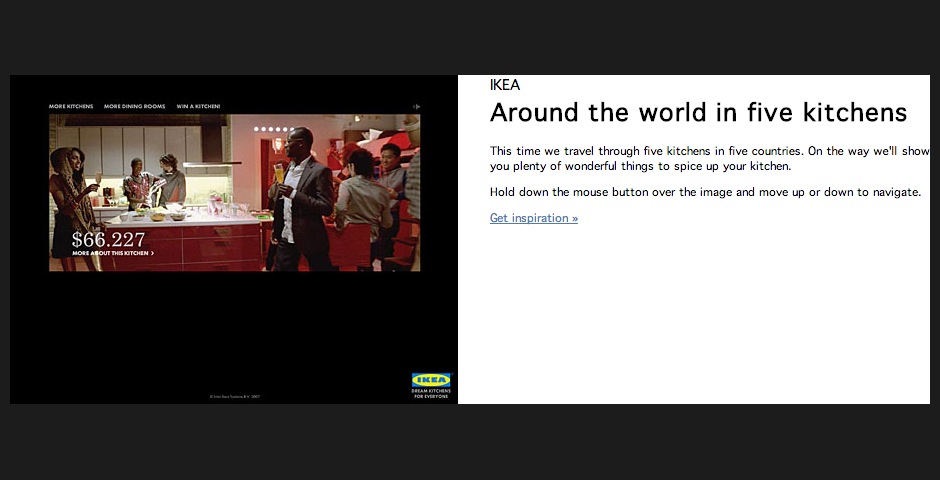The width and height of the screenshot is (940, 480).
Task: Select the Win a Kitchen! menu item
Action: pos(198,107)
